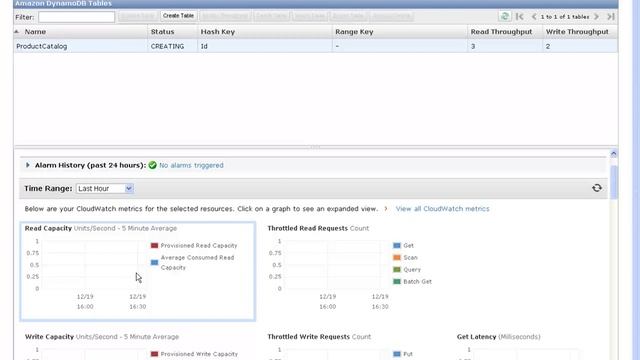Click the Get legend blue swatch

click(x=397, y=245)
